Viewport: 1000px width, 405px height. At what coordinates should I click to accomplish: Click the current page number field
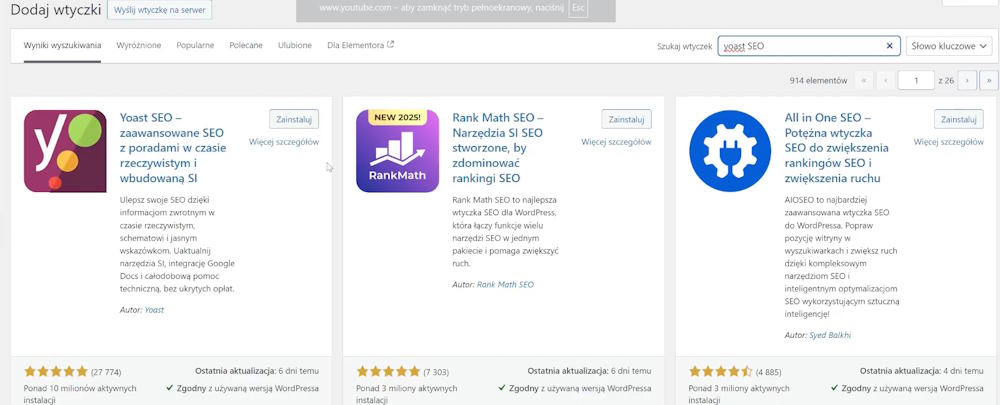(916, 80)
